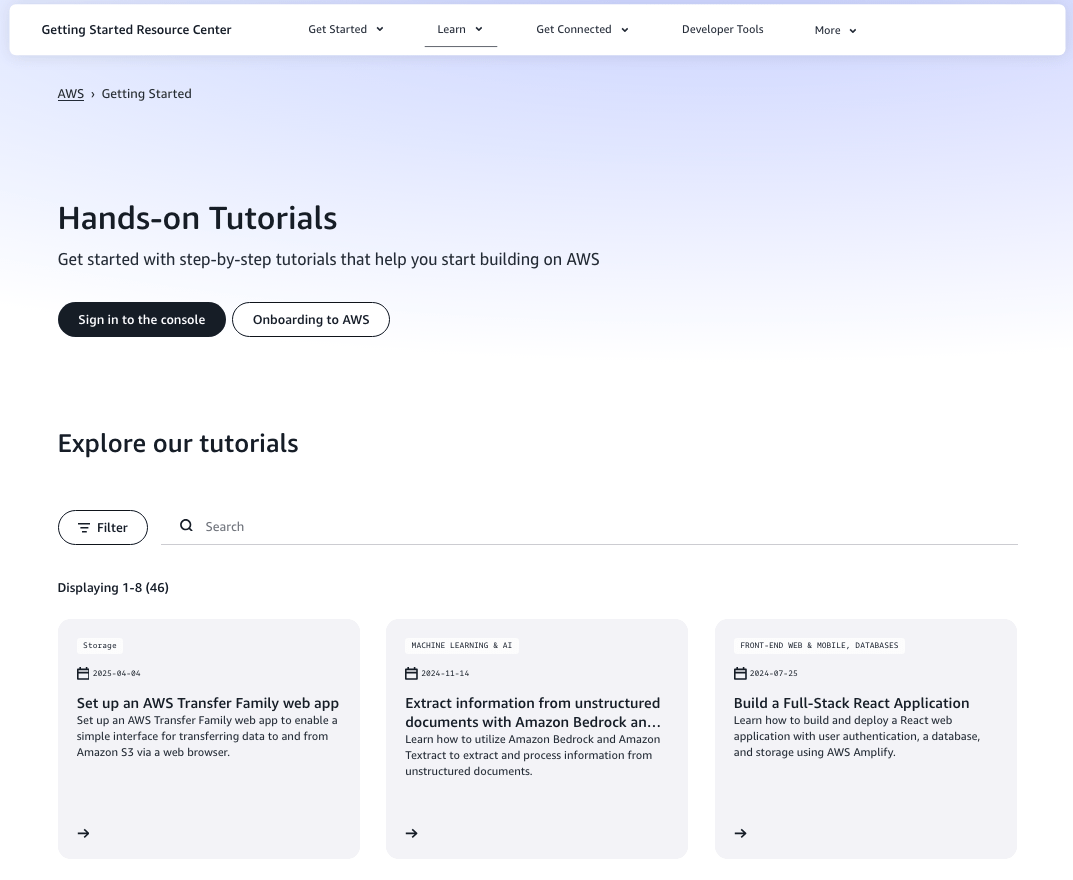Click the Transfer Family card description text
Image resolution: width=1073 pixels, height=880 pixels.
click(x=207, y=736)
